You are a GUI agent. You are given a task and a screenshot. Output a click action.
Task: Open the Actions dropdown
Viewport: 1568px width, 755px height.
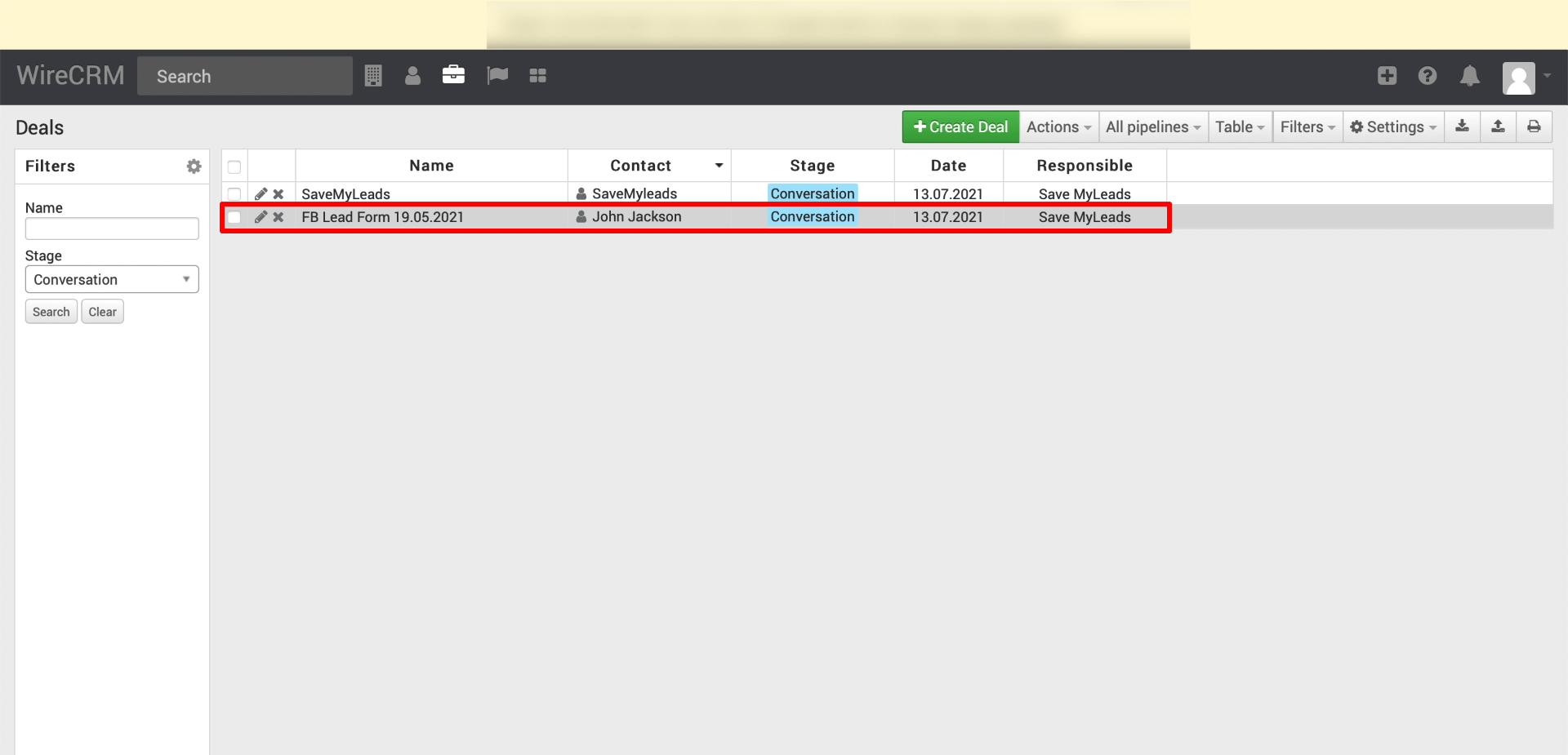tap(1058, 127)
